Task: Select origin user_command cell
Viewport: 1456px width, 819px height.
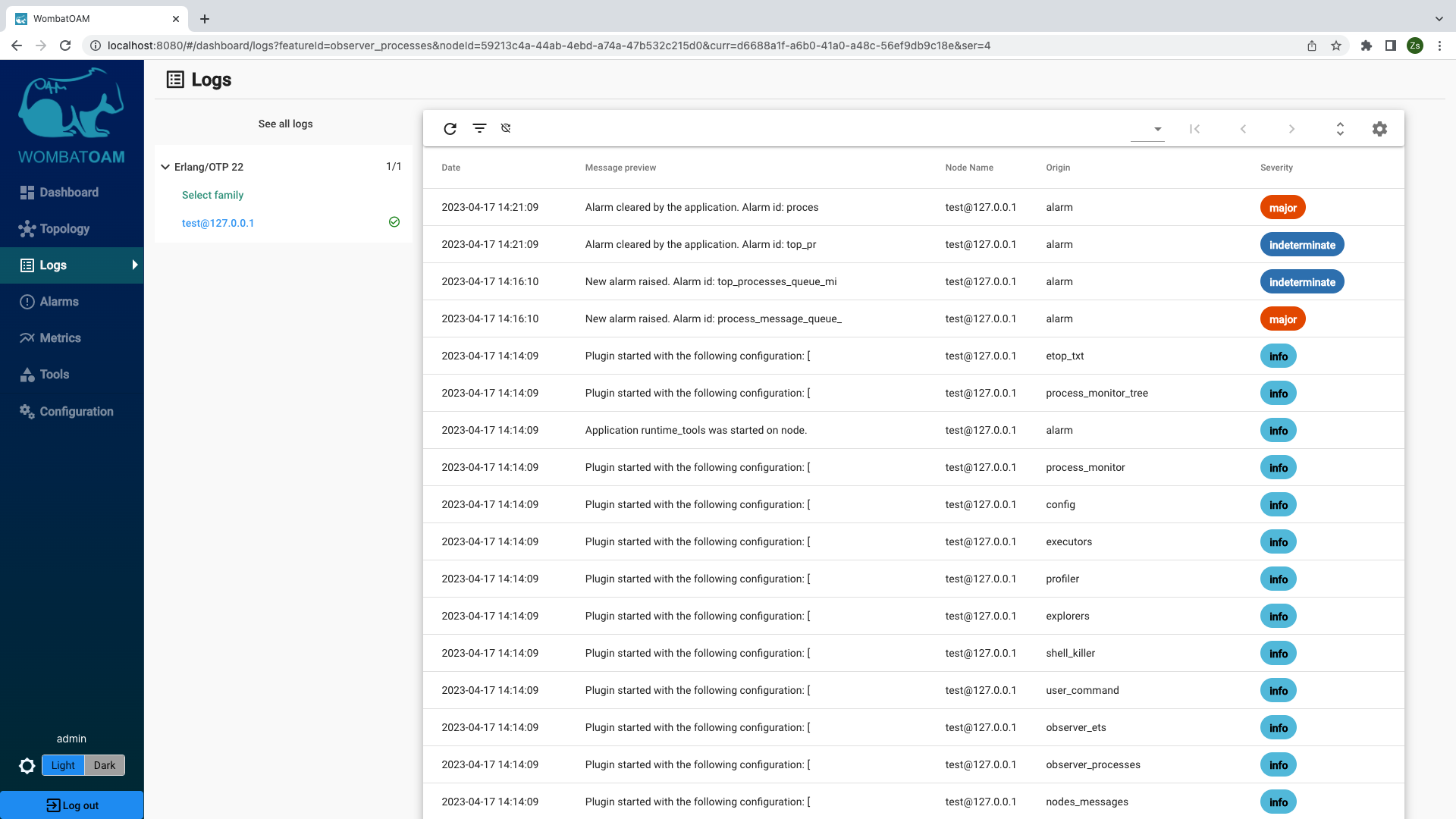Action: pyautogui.click(x=1082, y=690)
